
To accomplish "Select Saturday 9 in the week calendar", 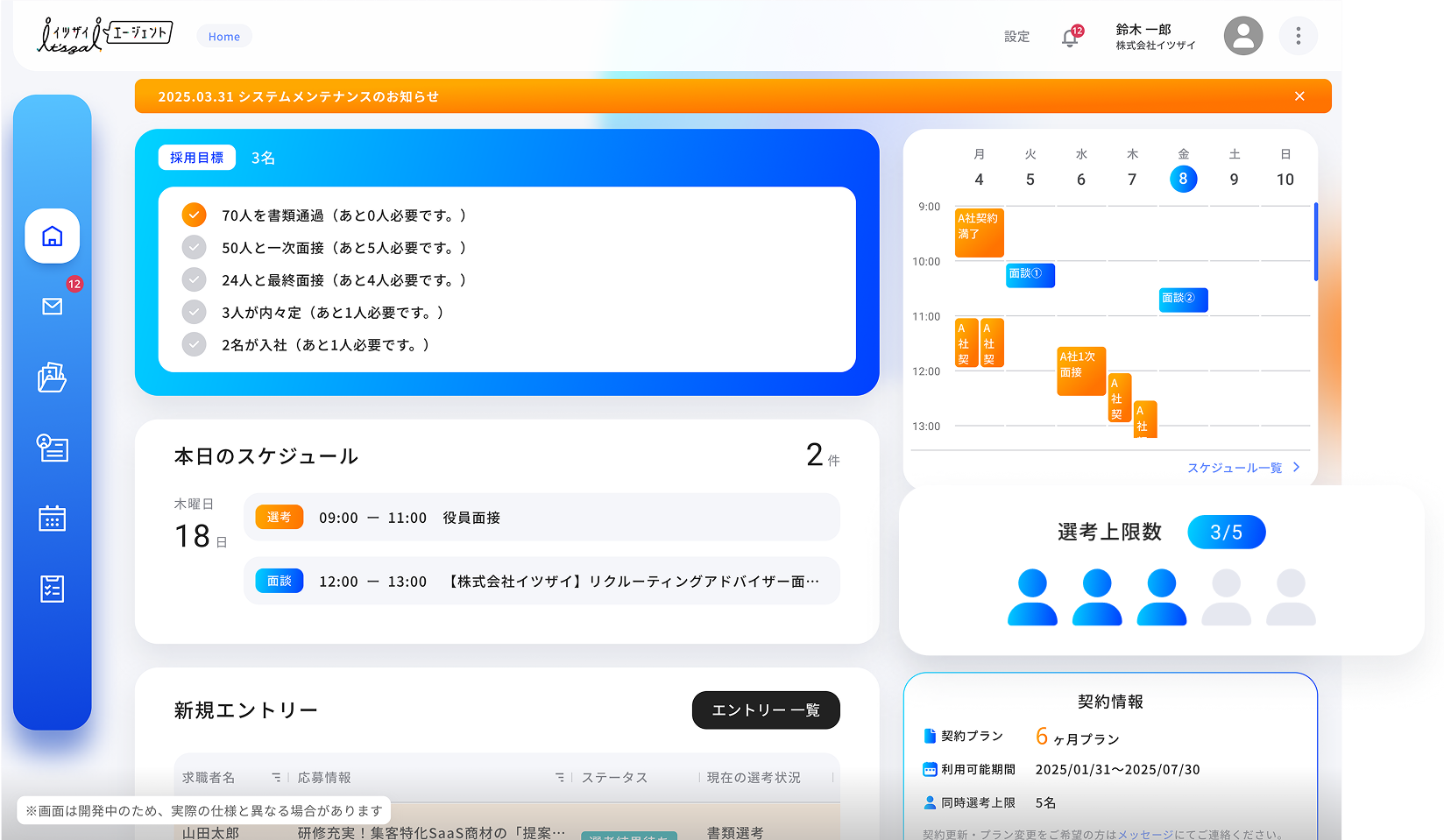I will [x=1235, y=180].
